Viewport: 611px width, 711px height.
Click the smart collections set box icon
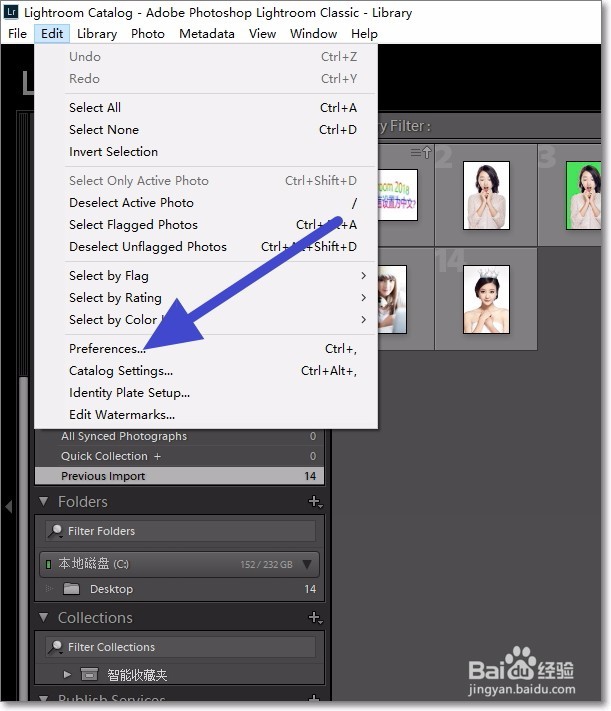pos(89,674)
